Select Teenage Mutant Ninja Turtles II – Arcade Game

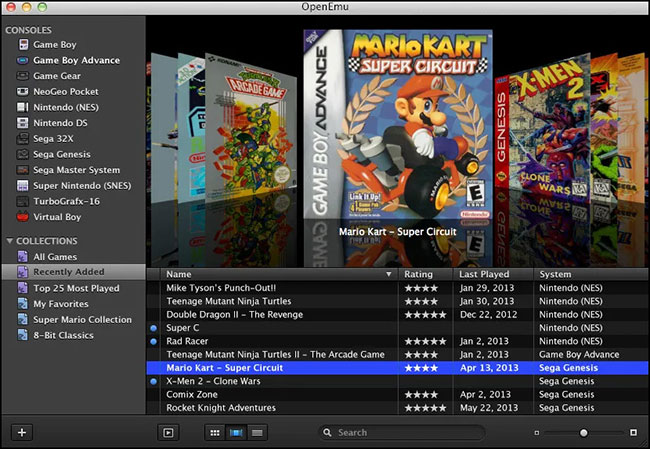click(x=398, y=354)
